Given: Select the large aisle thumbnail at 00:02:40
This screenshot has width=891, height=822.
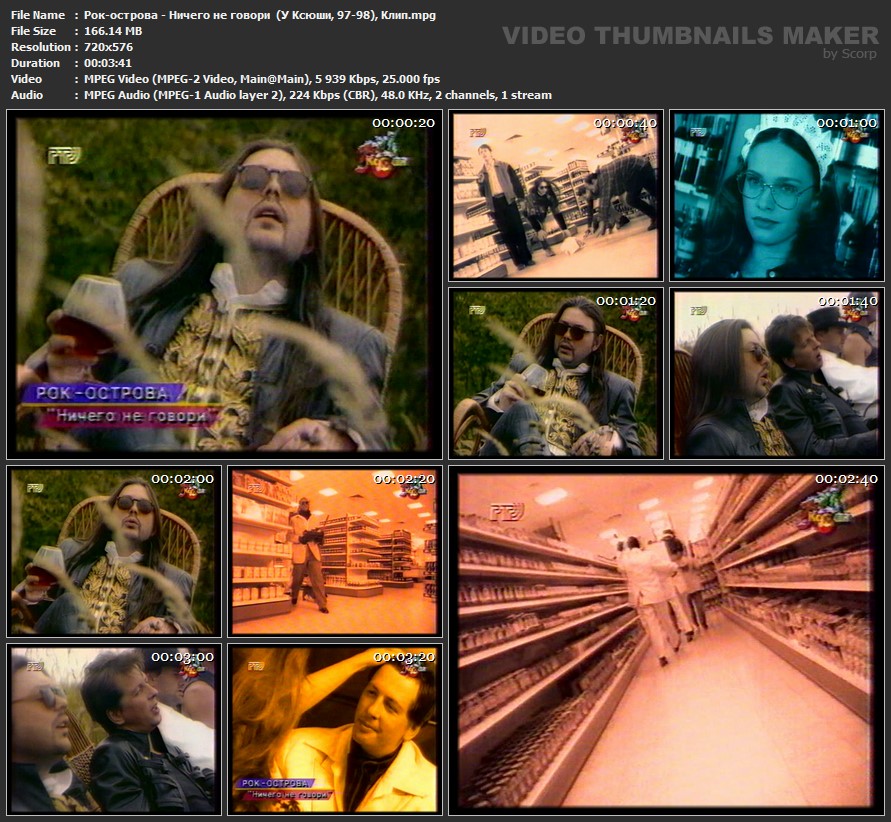Looking at the screenshot, I should click(x=665, y=640).
